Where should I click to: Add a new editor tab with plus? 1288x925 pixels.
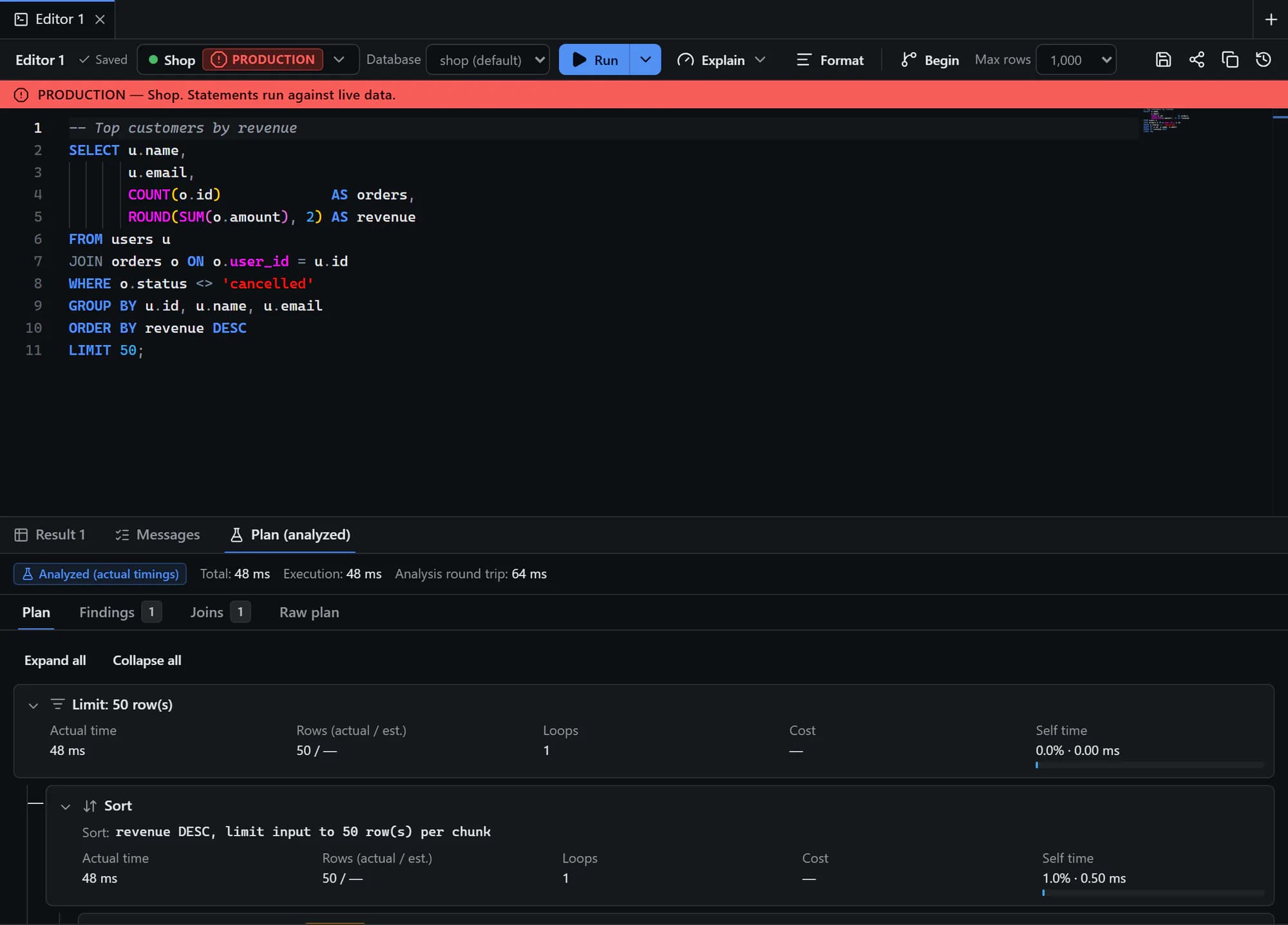point(1271,19)
